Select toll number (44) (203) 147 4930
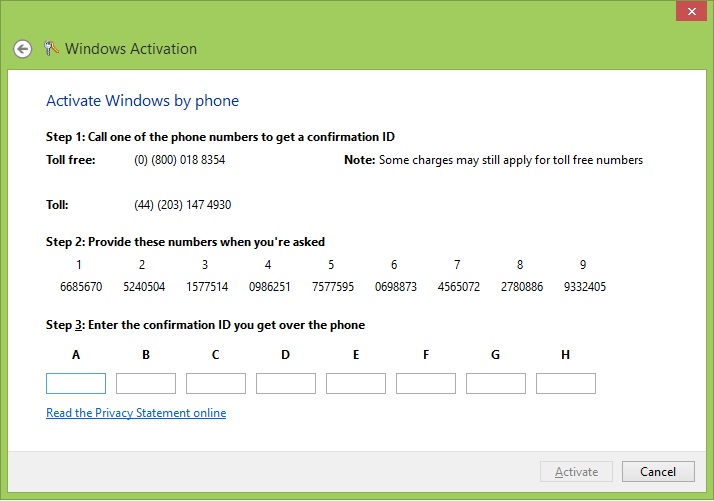This screenshot has width=714, height=501. coord(183,205)
